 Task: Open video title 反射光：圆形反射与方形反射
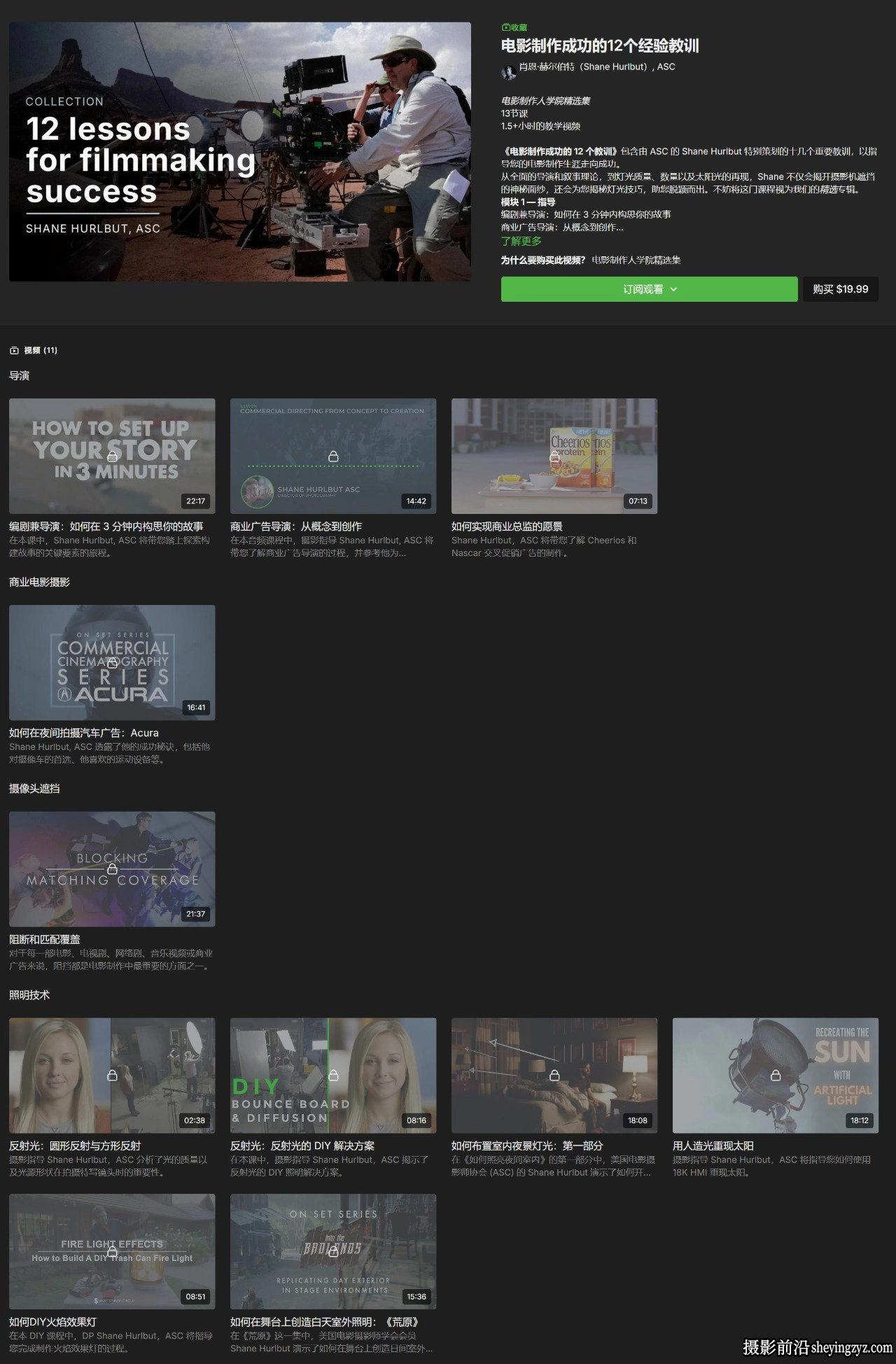[75, 1146]
